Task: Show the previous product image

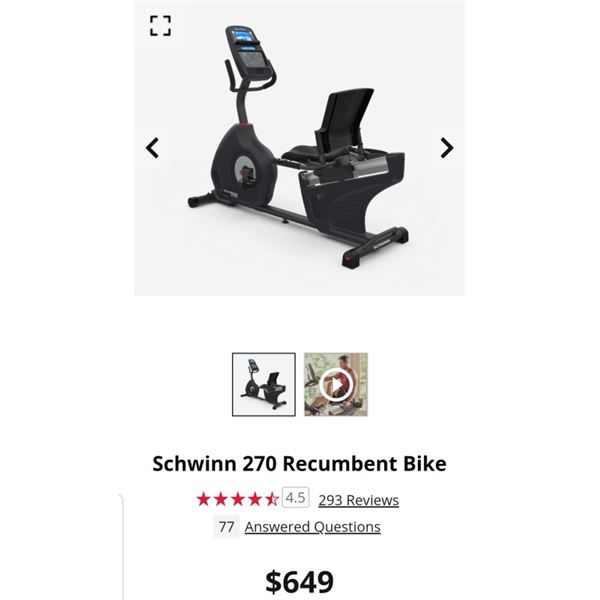Action: pyautogui.click(x=152, y=148)
